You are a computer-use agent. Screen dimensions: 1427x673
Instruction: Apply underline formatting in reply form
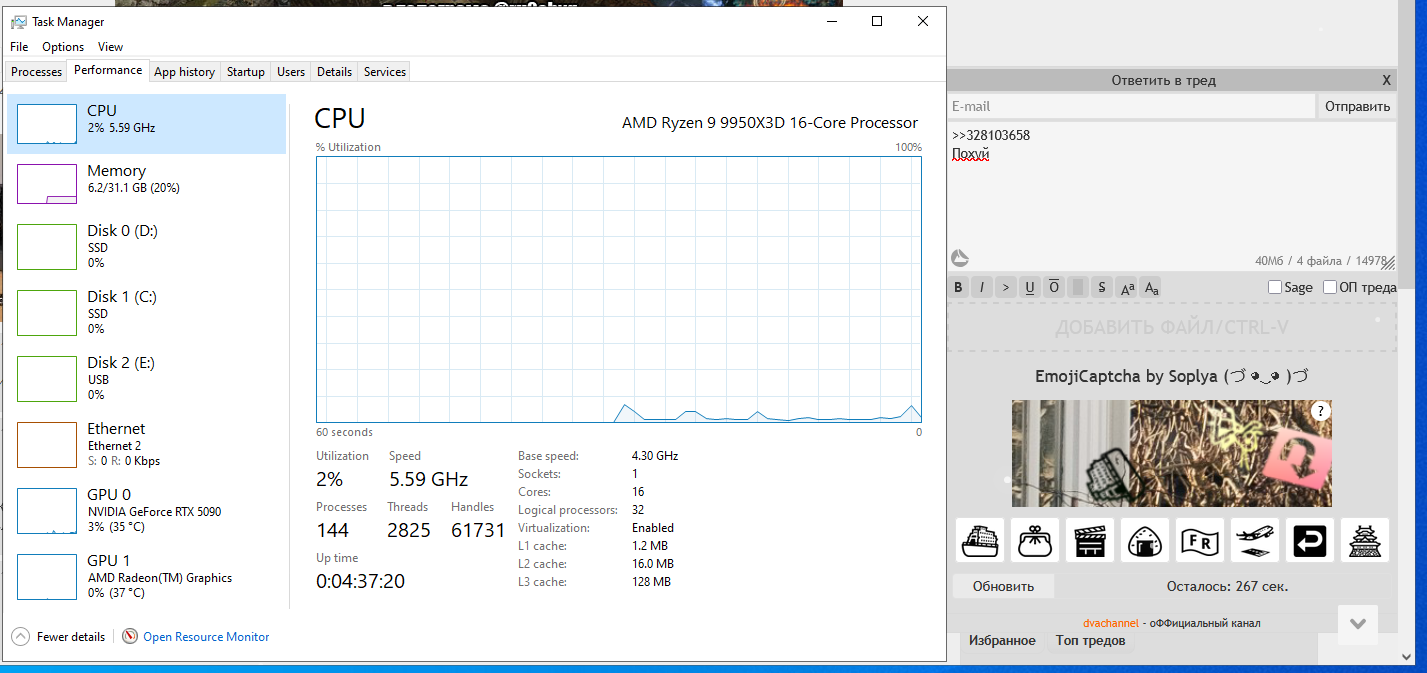coord(1030,287)
